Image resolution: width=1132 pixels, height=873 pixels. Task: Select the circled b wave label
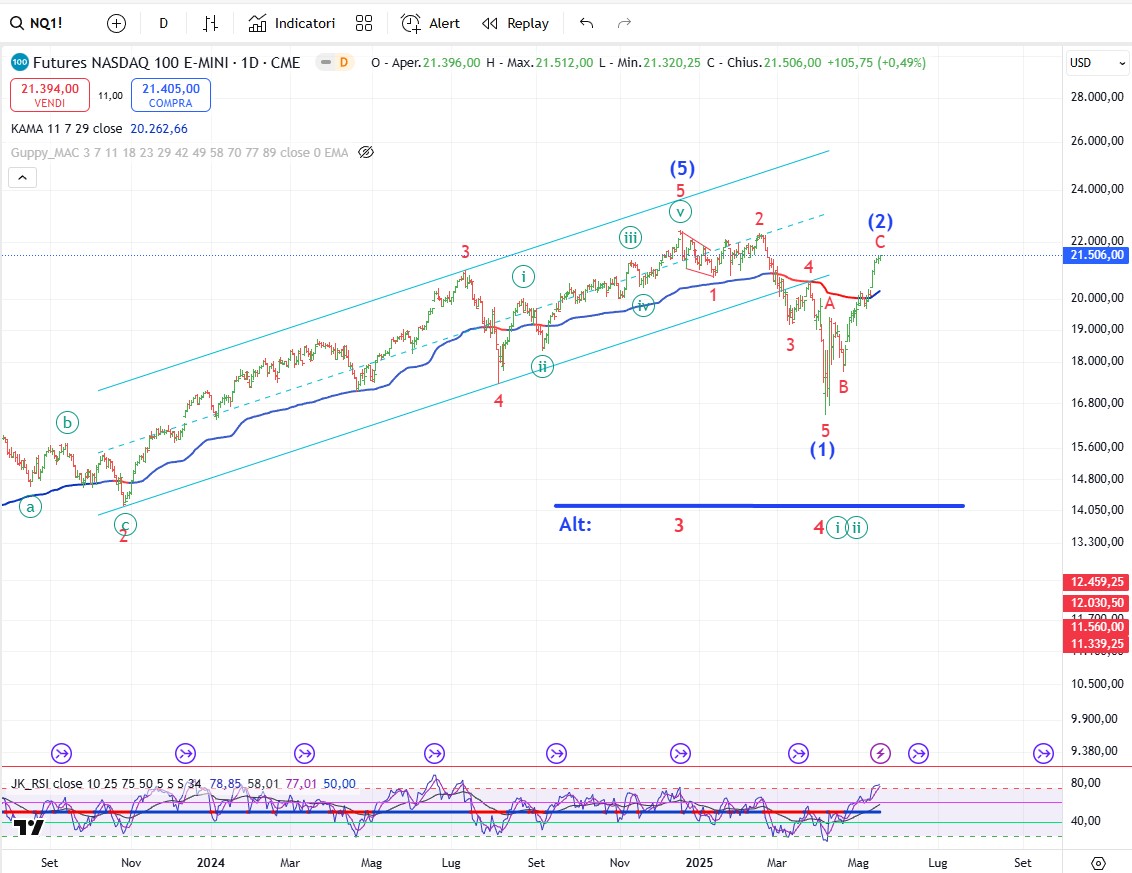pyautogui.click(x=67, y=422)
